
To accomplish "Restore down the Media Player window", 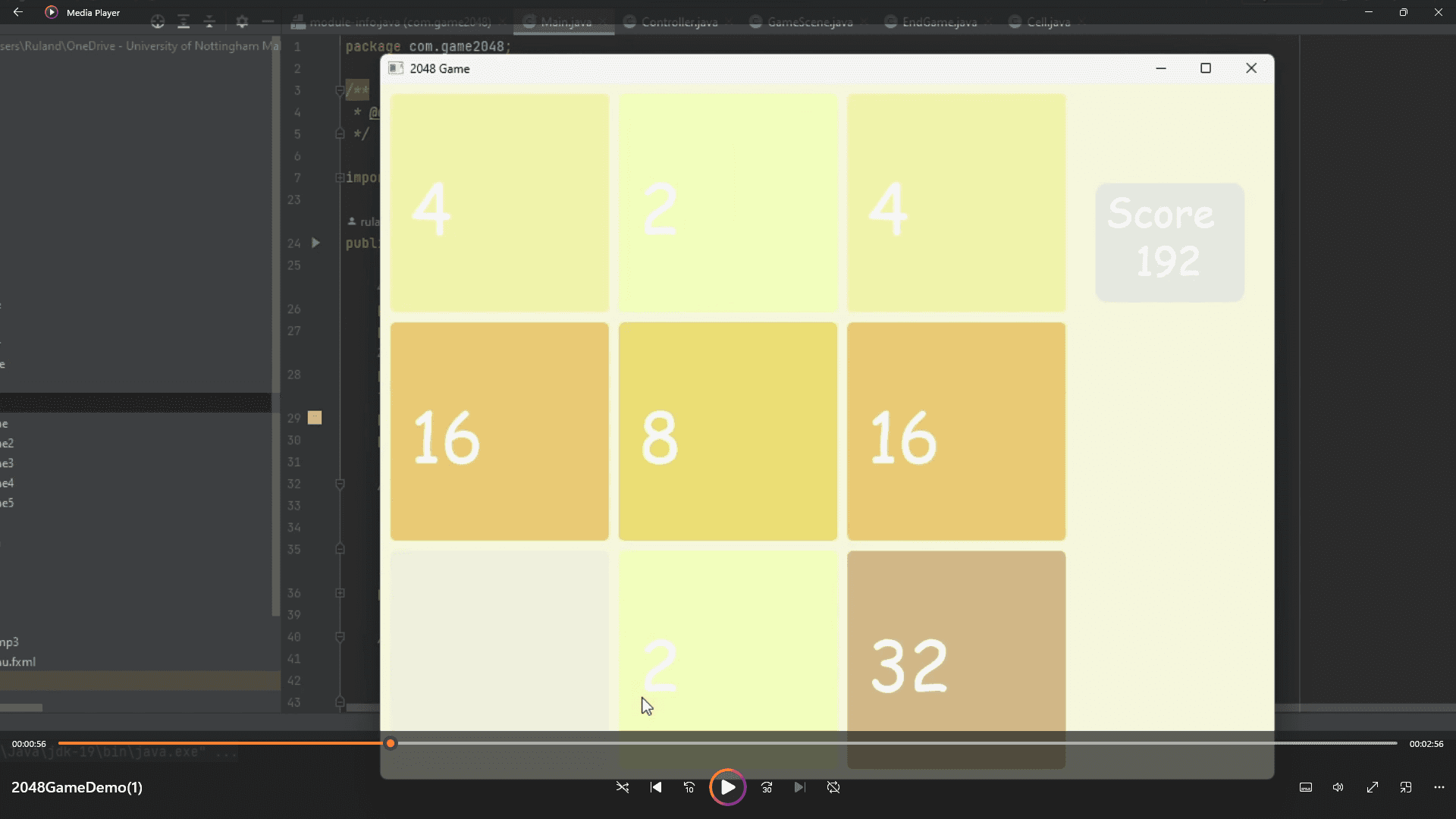I will pos(1404,12).
